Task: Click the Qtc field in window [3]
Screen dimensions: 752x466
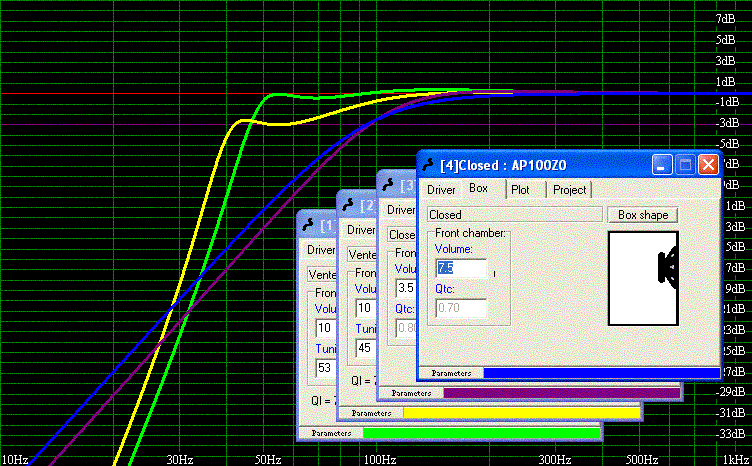Action: (x=407, y=328)
